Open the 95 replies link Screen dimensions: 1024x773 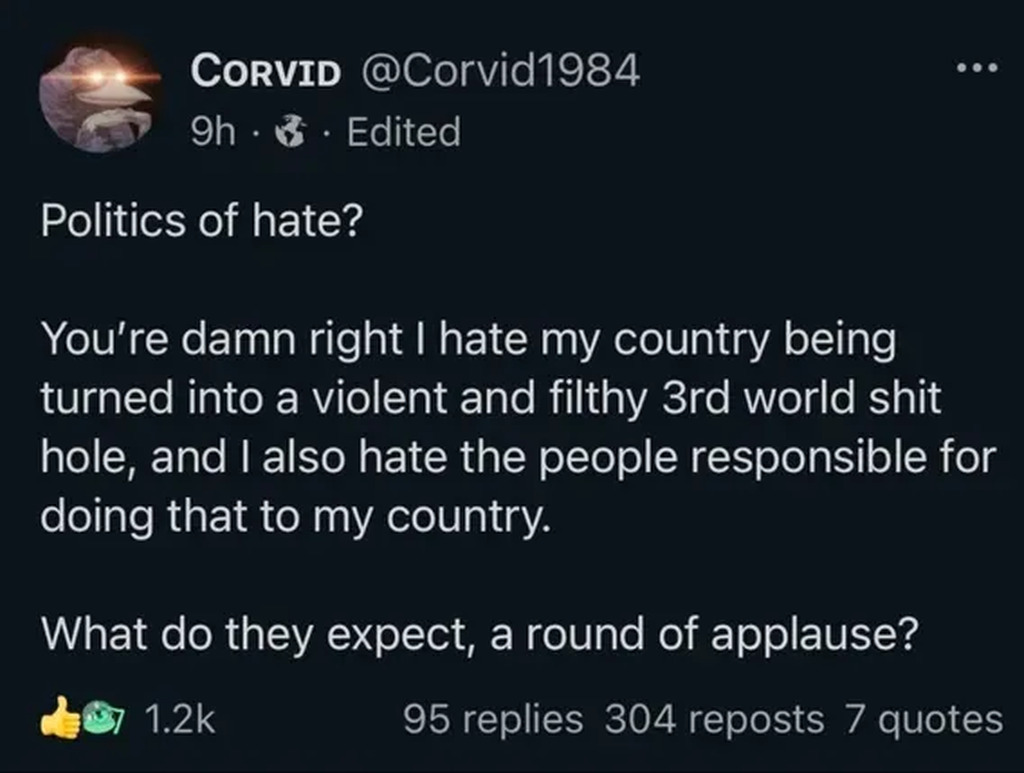[493, 717]
